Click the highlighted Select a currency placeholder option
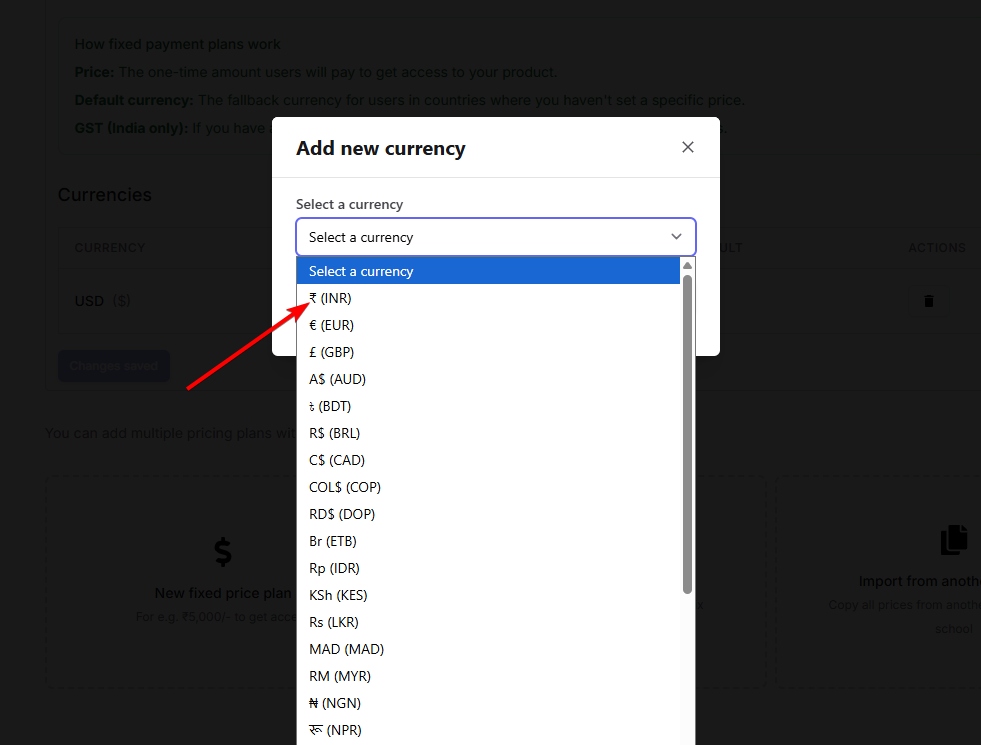The height and width of the screenshot is (745, 981). (x=488, y=271)
